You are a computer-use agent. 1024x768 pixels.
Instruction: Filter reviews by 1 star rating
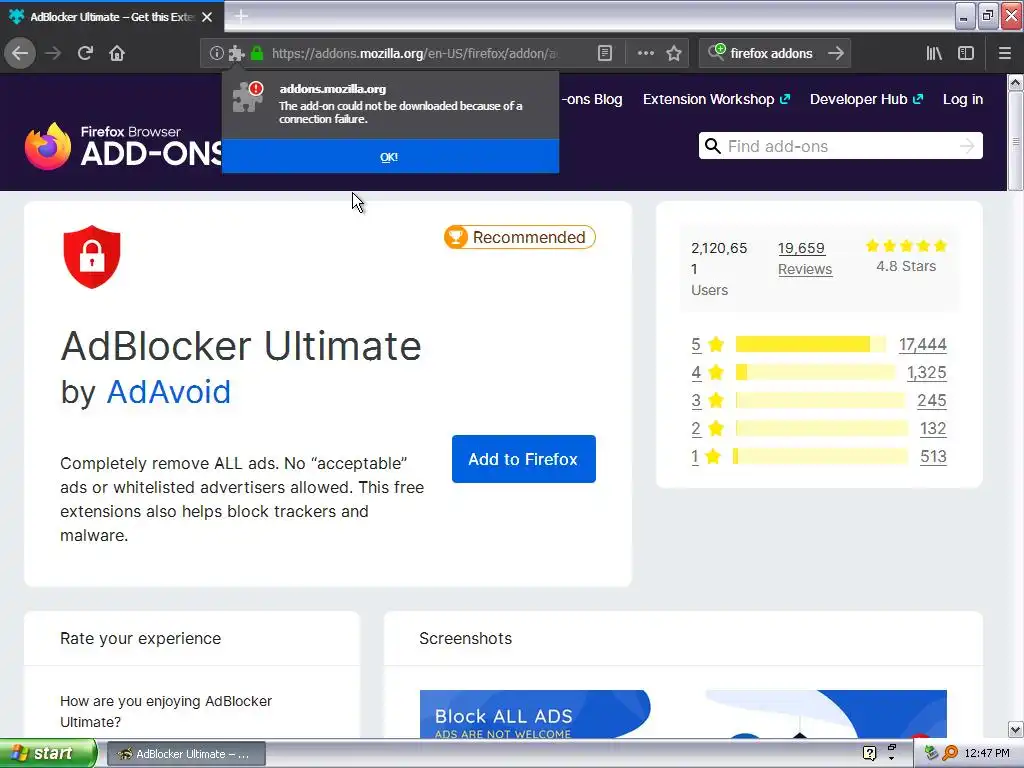(707, 456)
